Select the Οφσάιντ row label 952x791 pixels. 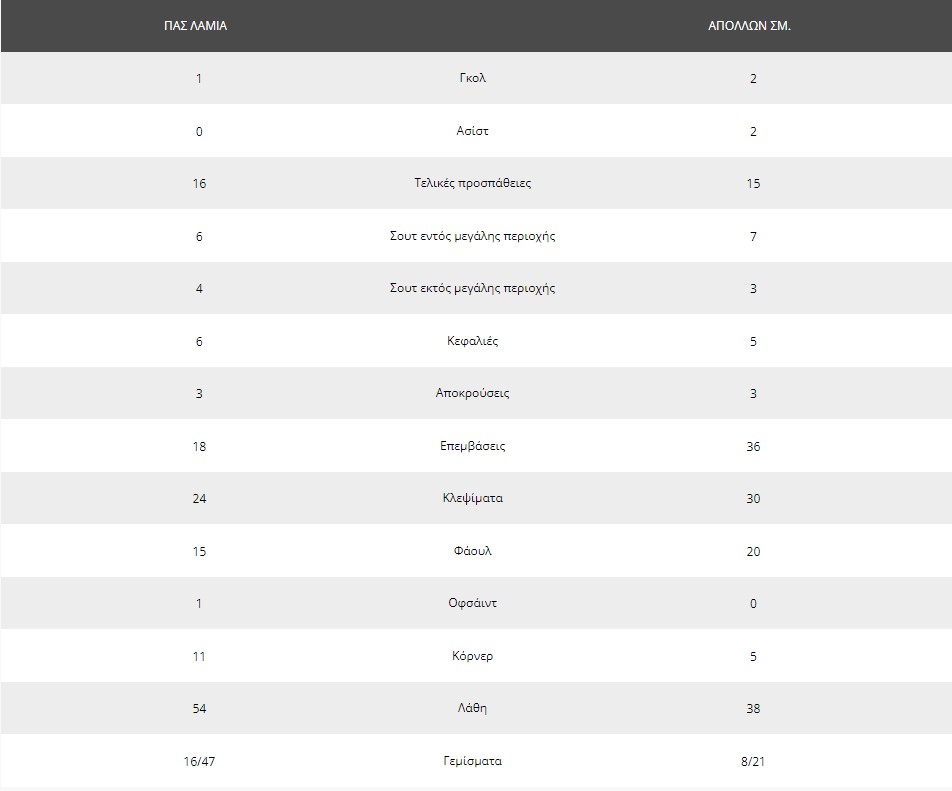point(472,603)
